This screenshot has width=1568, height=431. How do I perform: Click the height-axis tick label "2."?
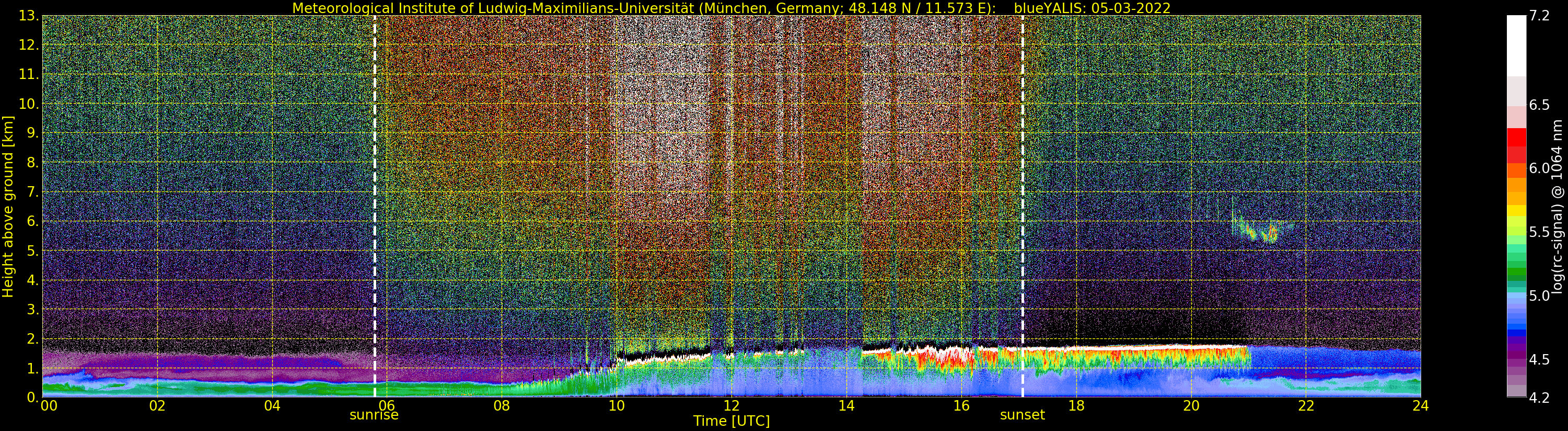click(x=33, y=339)
